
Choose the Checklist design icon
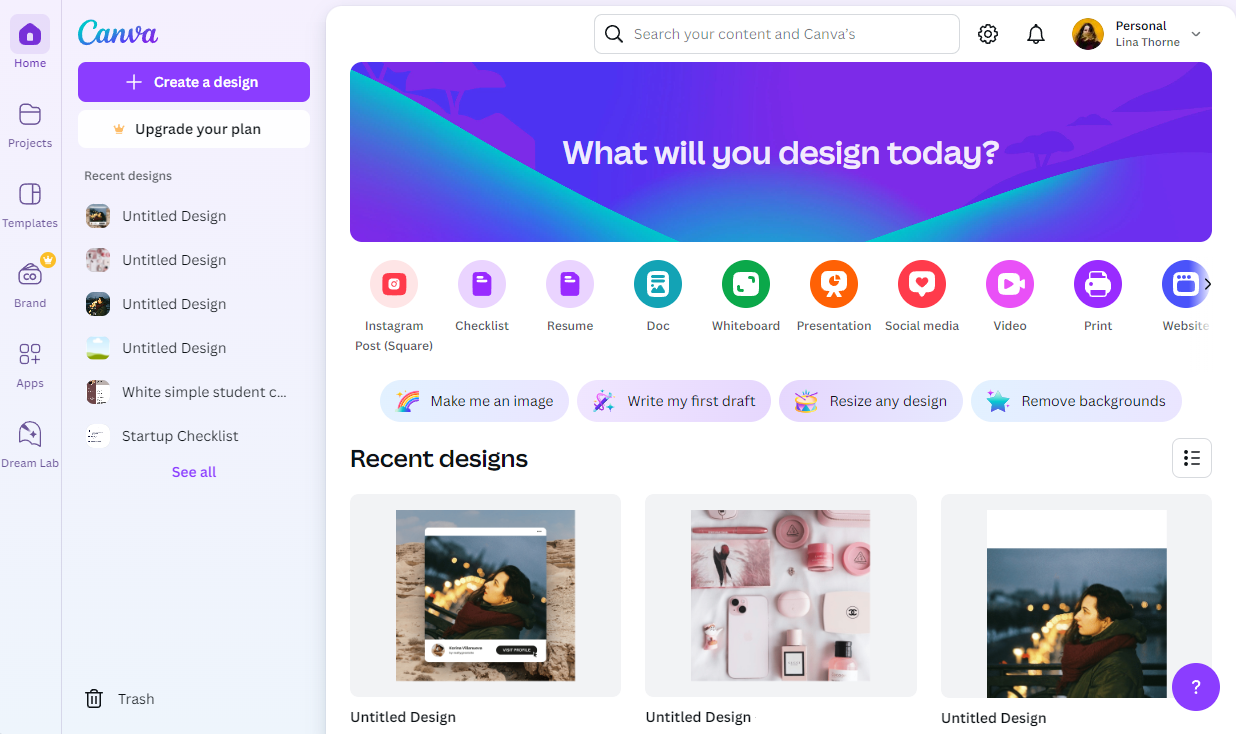click(482, 284)
